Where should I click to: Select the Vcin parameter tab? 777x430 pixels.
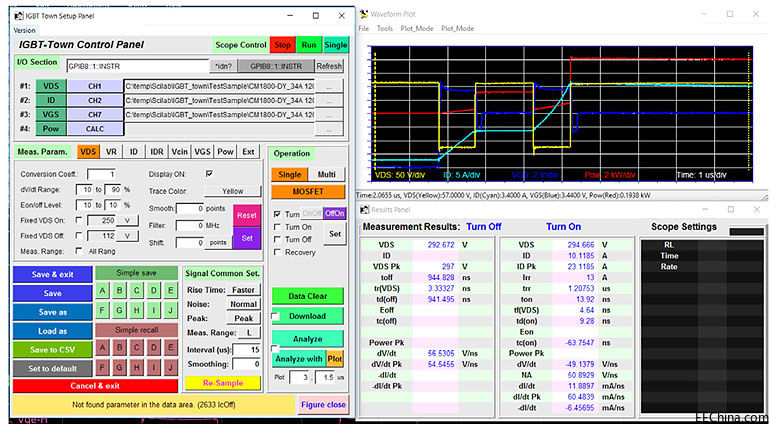point(179,152)
